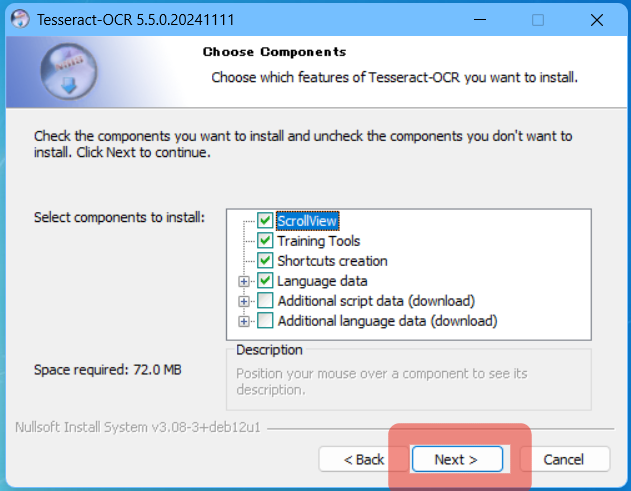Enable Additional script data (download) checkbox
Screen dimensions: 631x491
pyautogui.click(x=265, y=301)
